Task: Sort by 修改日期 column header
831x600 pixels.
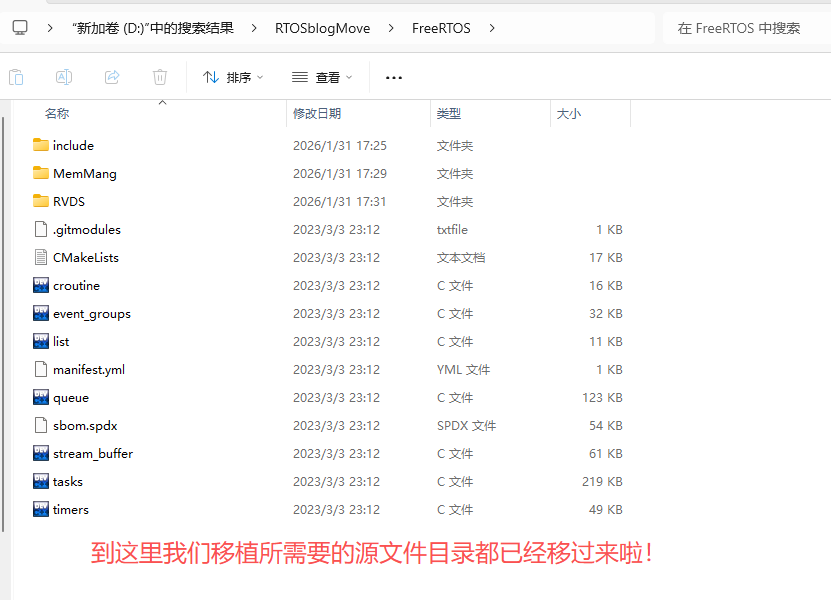Action: [317, 114]
